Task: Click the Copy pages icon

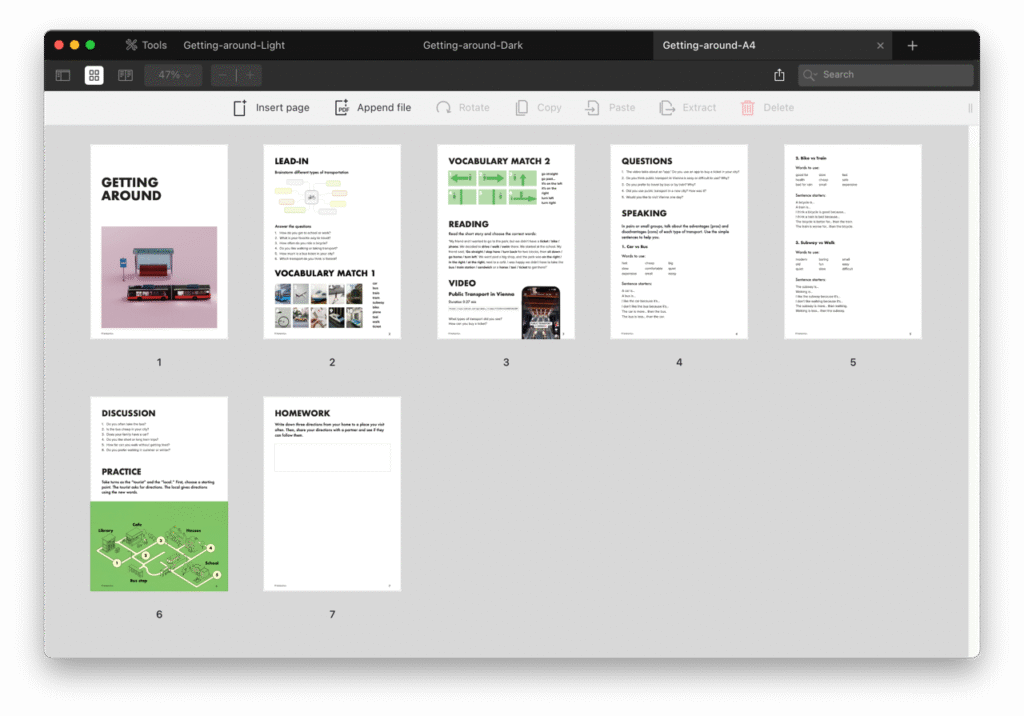Action: (522, 108)
